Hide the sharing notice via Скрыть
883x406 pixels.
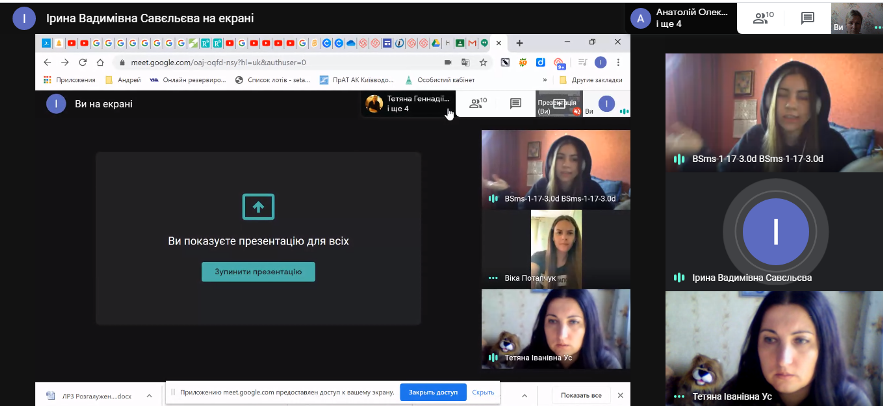click(483, 392)
